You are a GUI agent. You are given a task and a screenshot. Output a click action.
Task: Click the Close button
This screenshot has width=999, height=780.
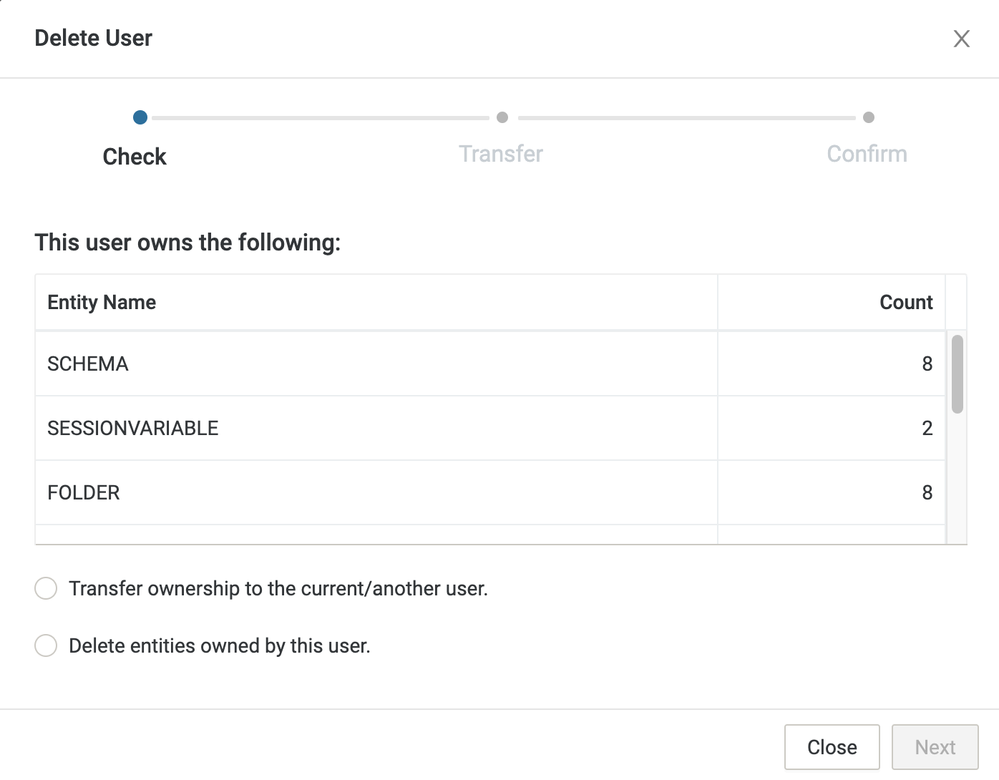click(x=831, y=747)
